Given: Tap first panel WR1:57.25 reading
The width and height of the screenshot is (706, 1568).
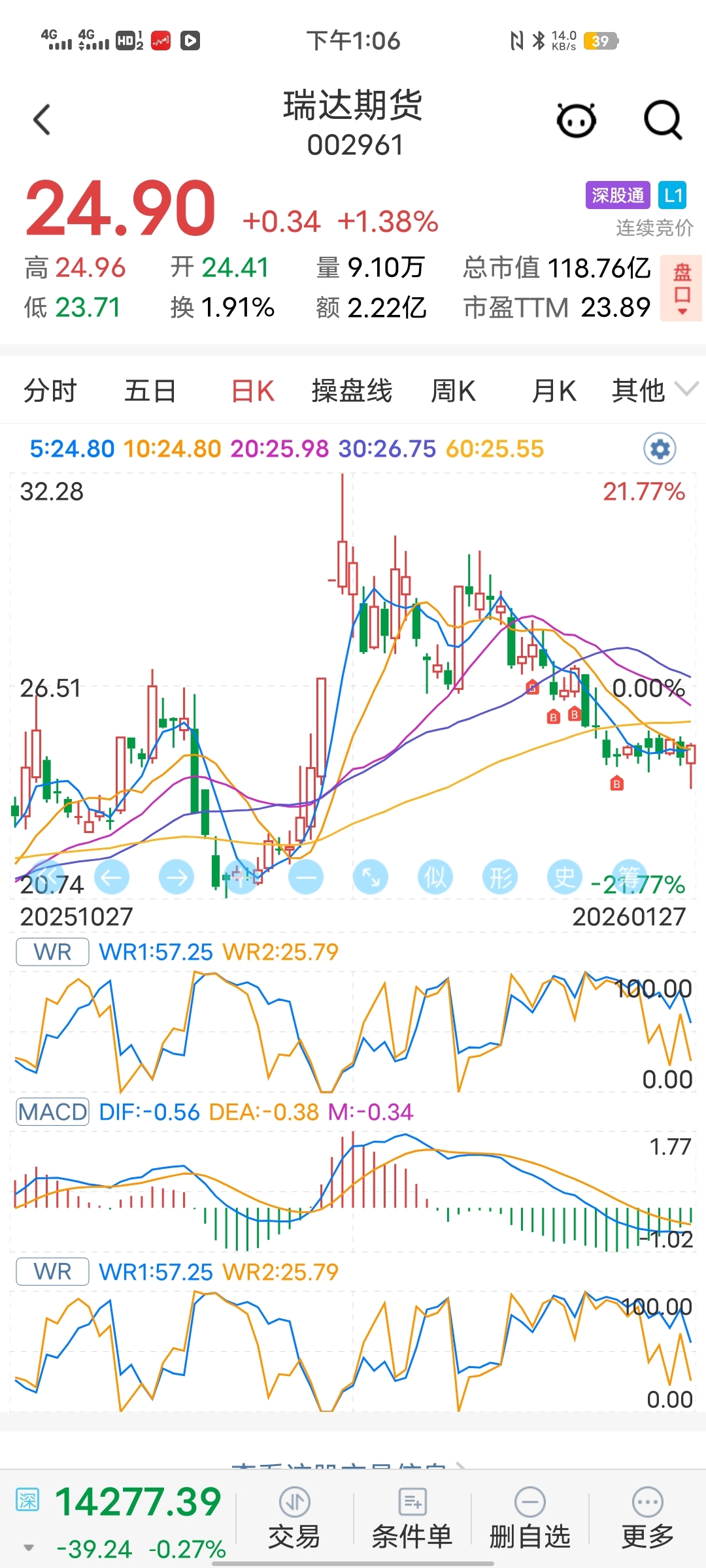Looking at the screenshot, I should 156,952.
